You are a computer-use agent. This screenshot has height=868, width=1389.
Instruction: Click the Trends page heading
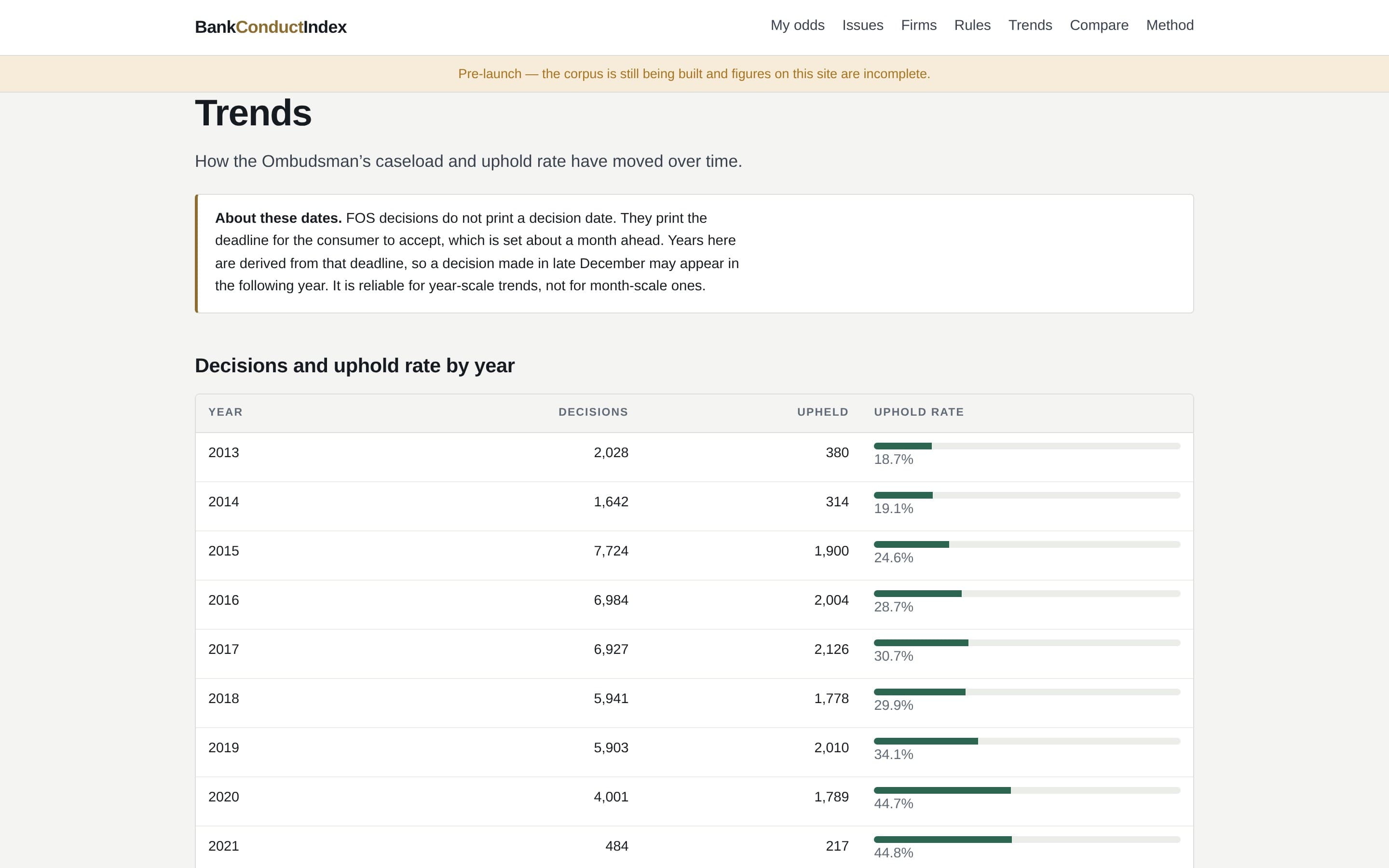tap(253, 113)
